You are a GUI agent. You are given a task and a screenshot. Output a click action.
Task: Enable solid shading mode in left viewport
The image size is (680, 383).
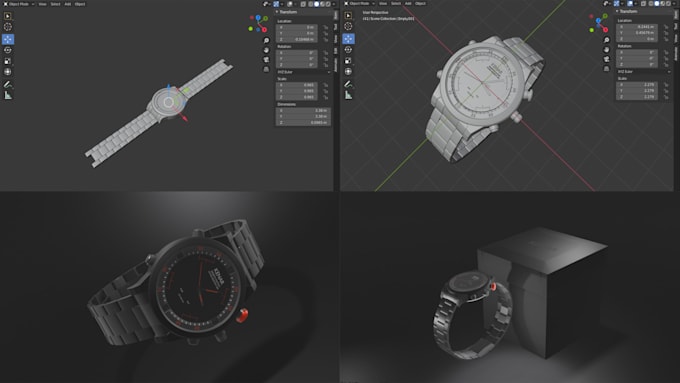317,4
